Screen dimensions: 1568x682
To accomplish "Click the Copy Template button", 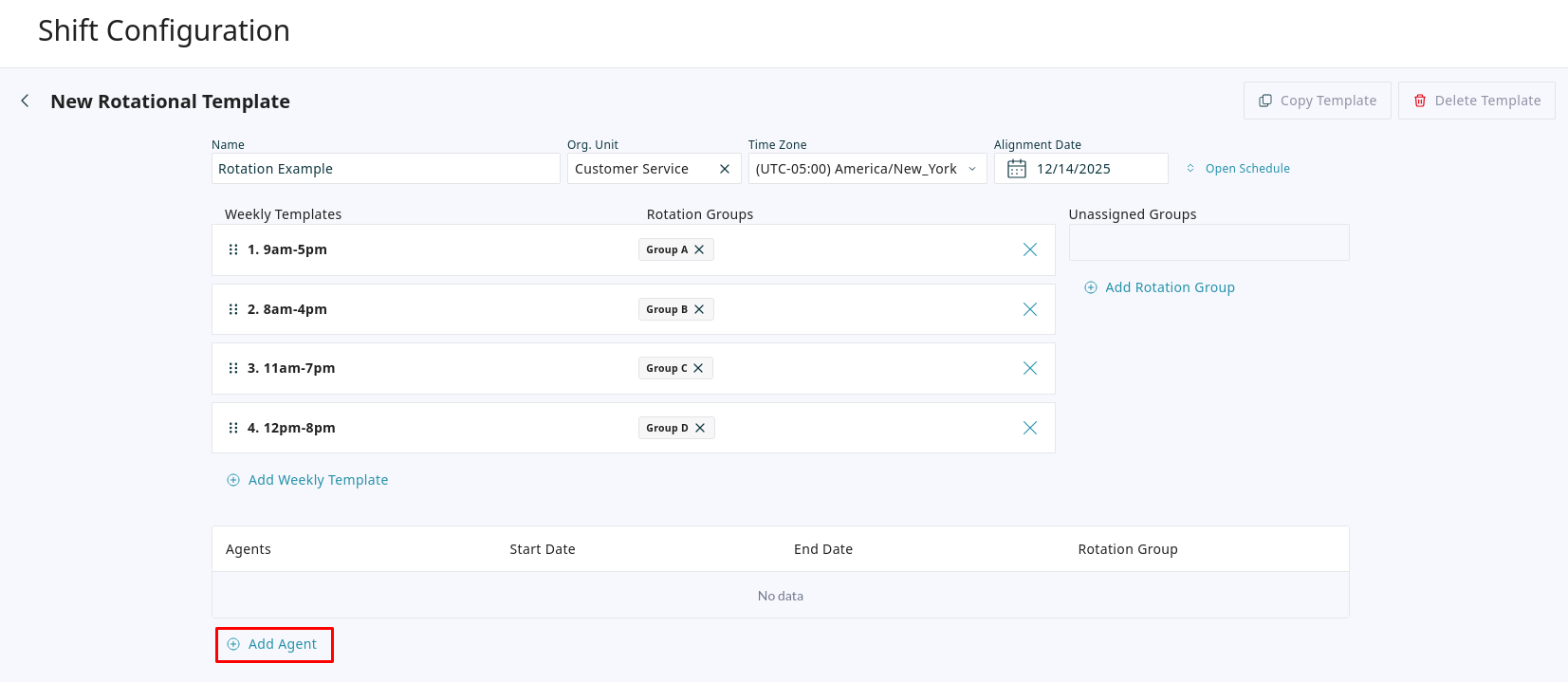I will coord(1317,101).
